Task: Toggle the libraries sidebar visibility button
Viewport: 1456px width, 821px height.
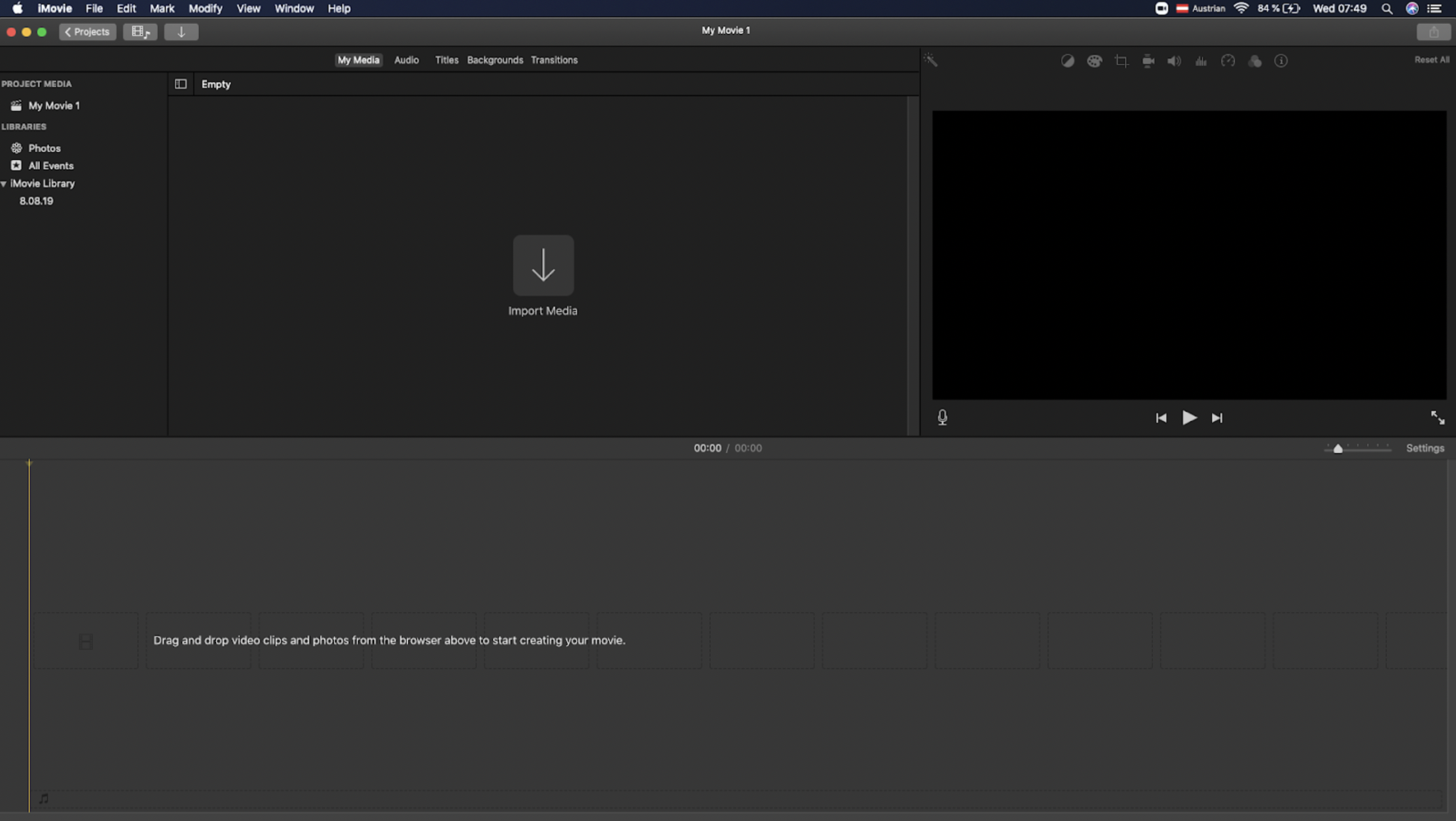Action: (181, 84)
